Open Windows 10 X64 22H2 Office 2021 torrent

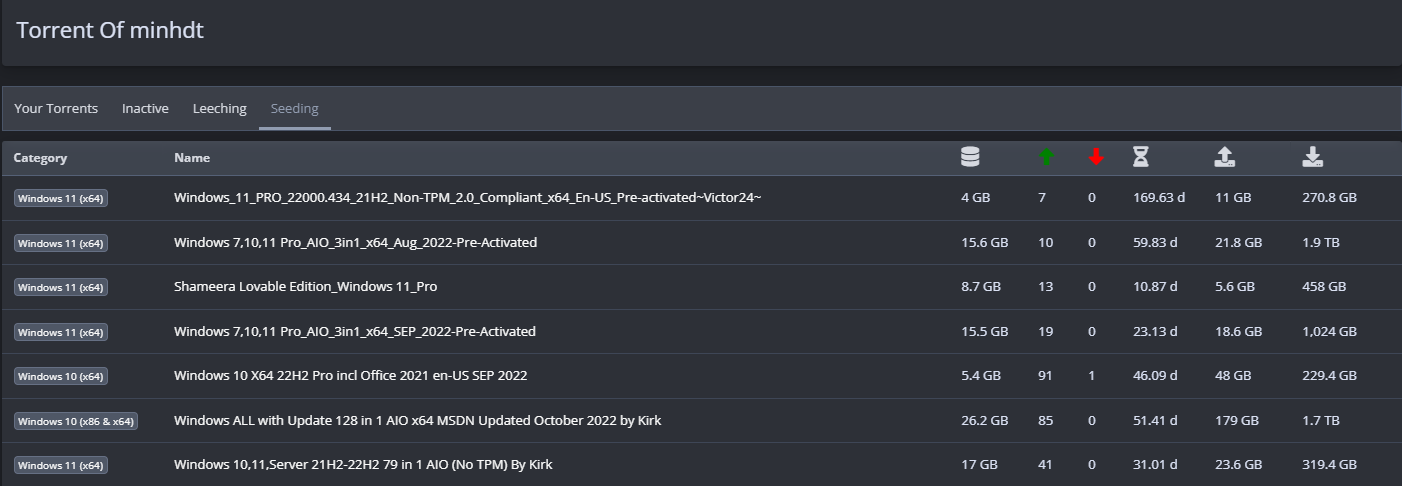tap(350, 376)
